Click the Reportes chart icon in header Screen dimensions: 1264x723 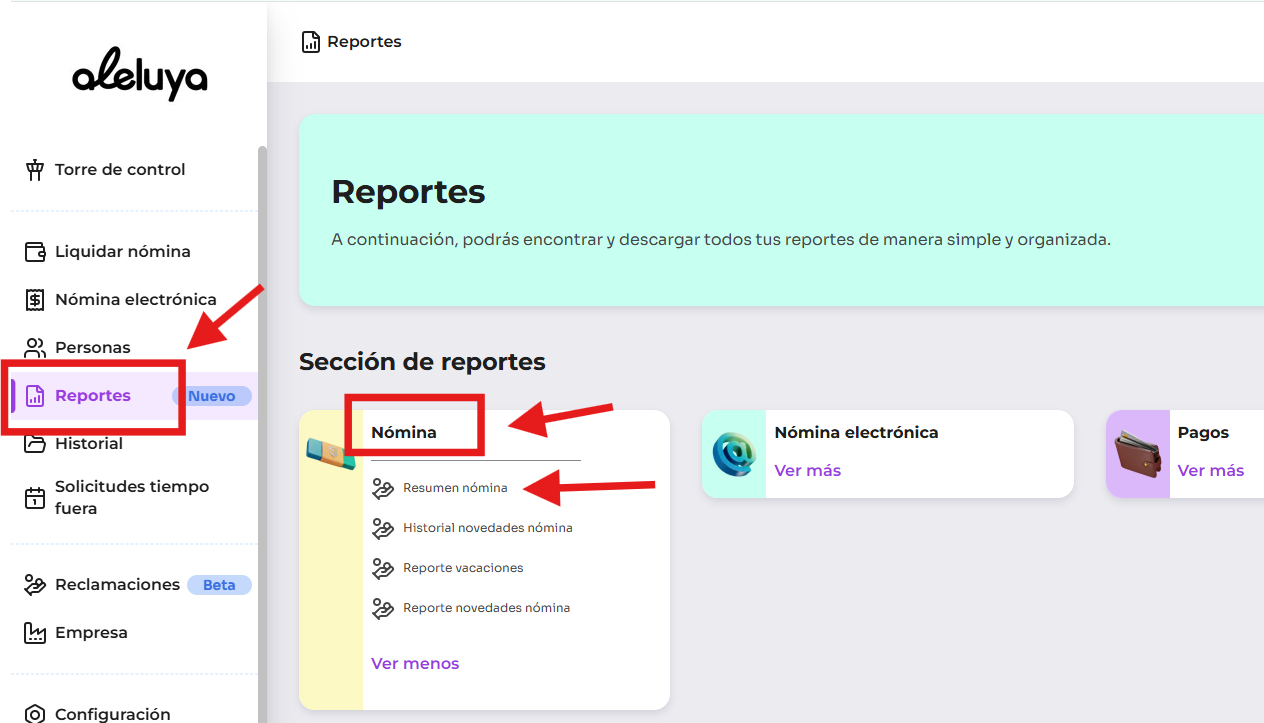311,42
